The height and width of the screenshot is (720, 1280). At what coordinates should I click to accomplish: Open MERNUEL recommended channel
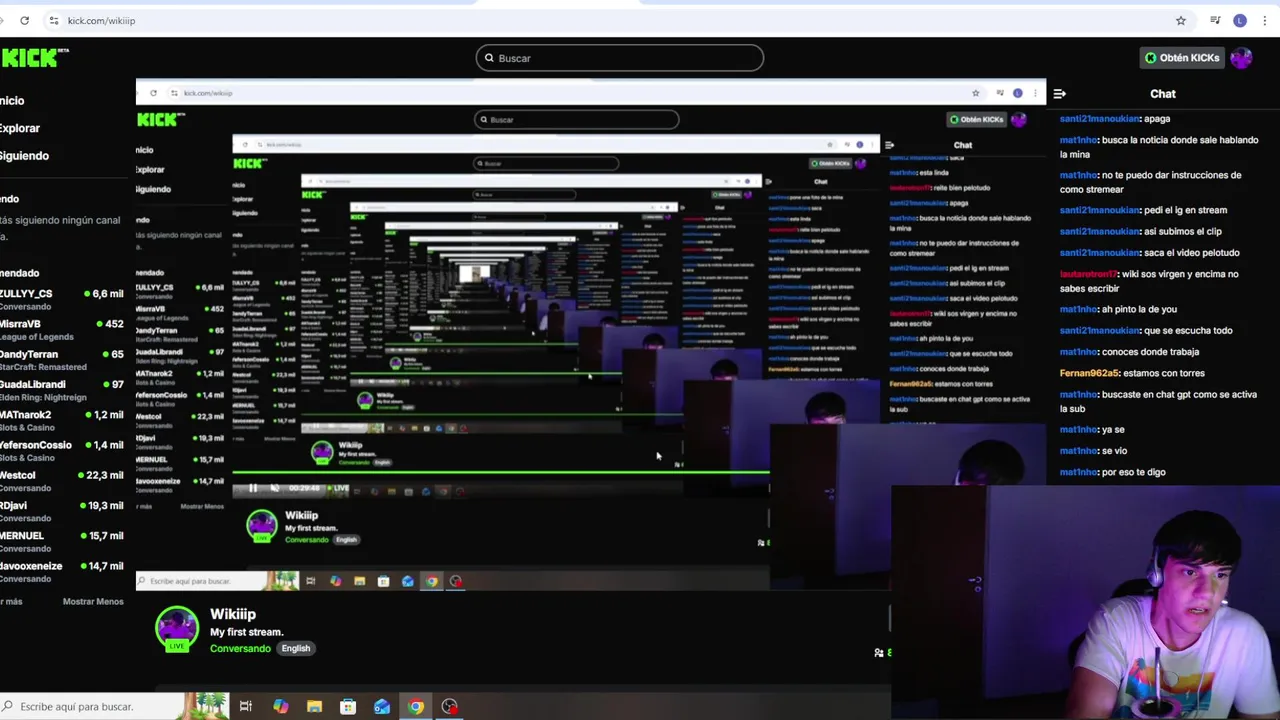[x=62, y=541]
